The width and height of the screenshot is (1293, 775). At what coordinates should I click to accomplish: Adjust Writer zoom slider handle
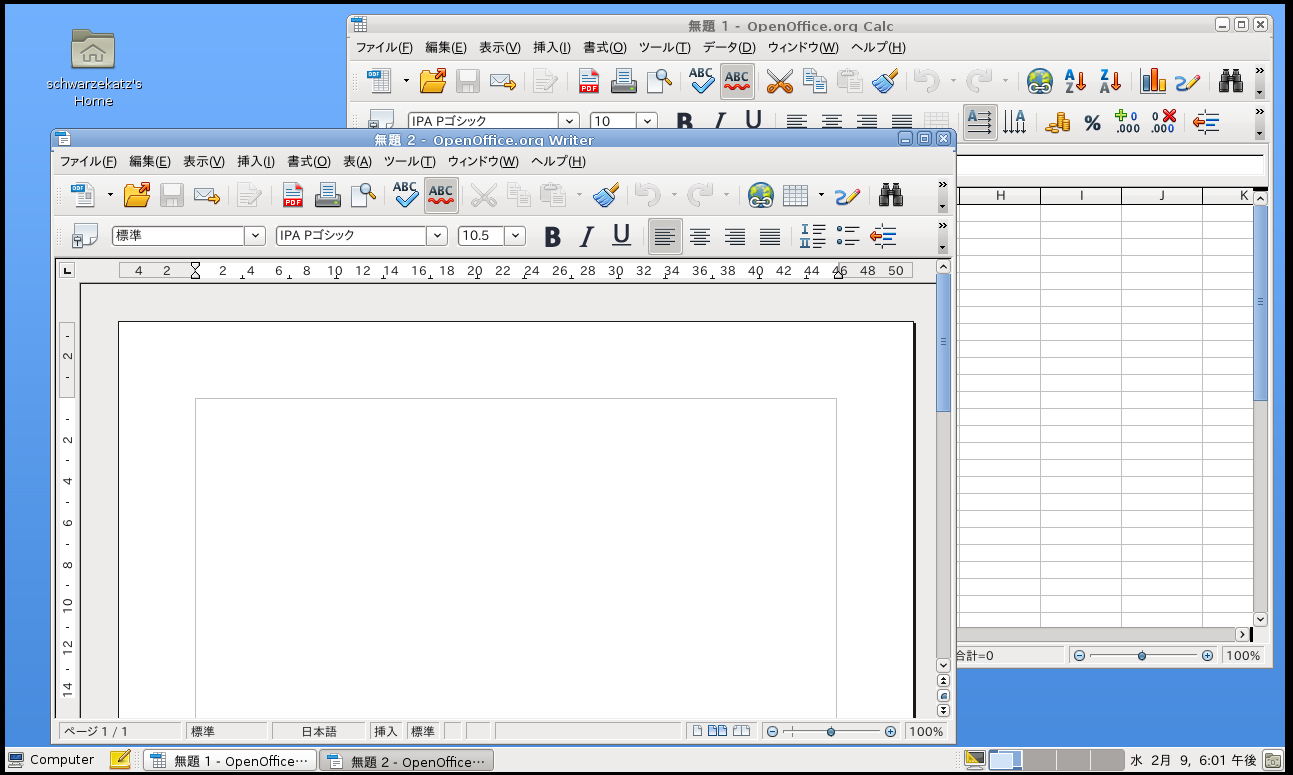tap(831, 732)
